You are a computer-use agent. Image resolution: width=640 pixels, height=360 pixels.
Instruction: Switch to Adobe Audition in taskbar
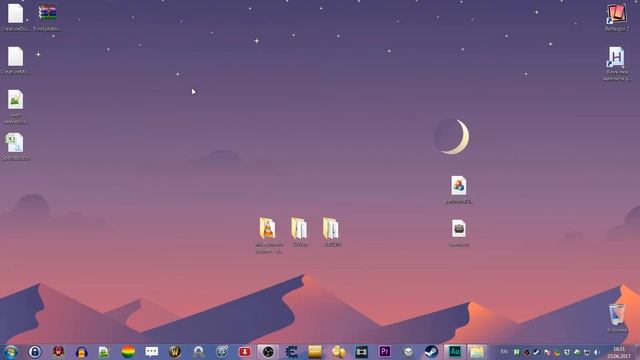point(454,352)
